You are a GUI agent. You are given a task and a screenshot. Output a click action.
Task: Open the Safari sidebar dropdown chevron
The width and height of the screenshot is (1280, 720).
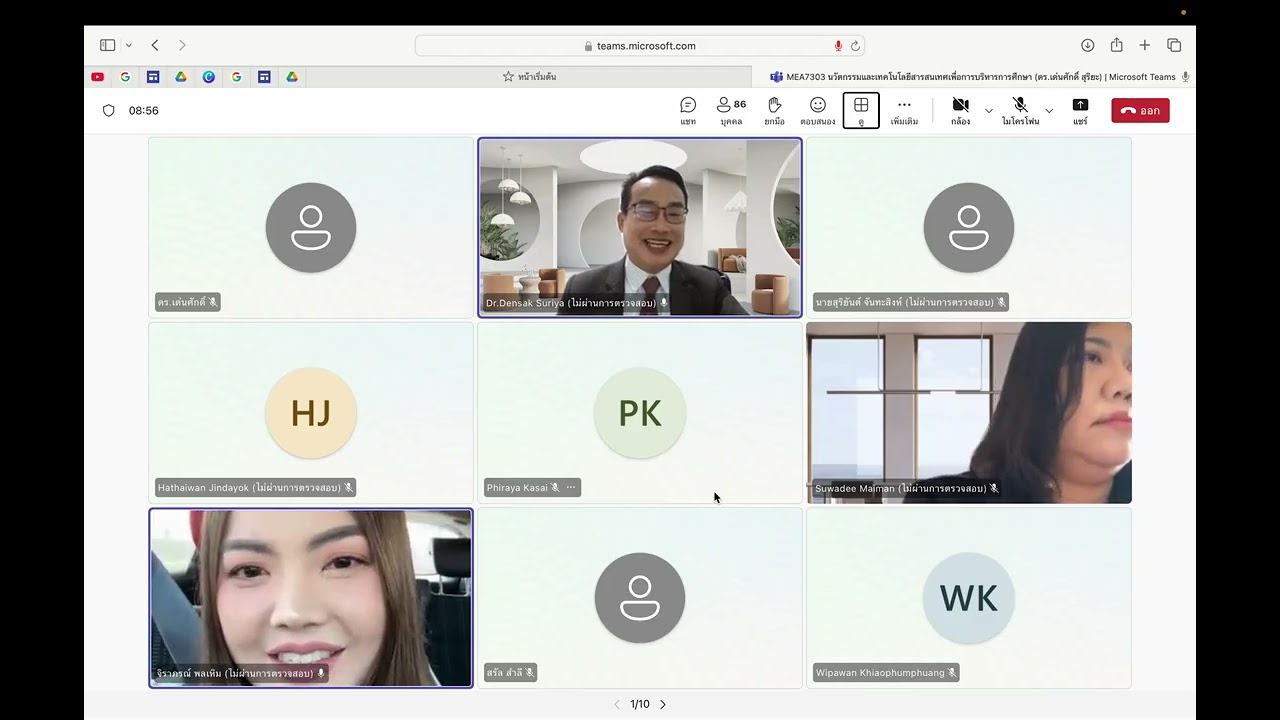pos(128,45)
